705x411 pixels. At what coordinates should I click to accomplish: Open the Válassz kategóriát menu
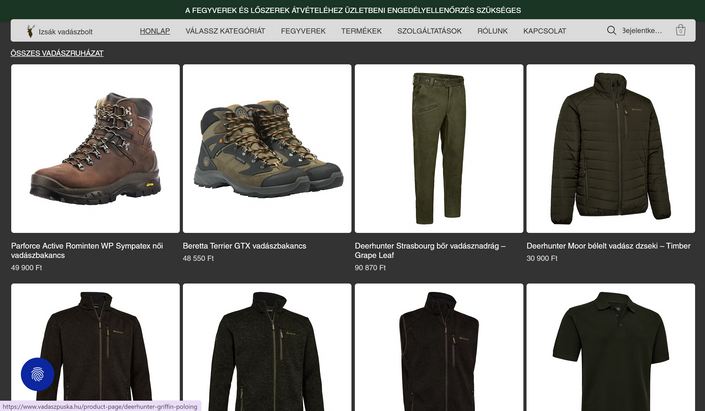click(x=225, y=31)
